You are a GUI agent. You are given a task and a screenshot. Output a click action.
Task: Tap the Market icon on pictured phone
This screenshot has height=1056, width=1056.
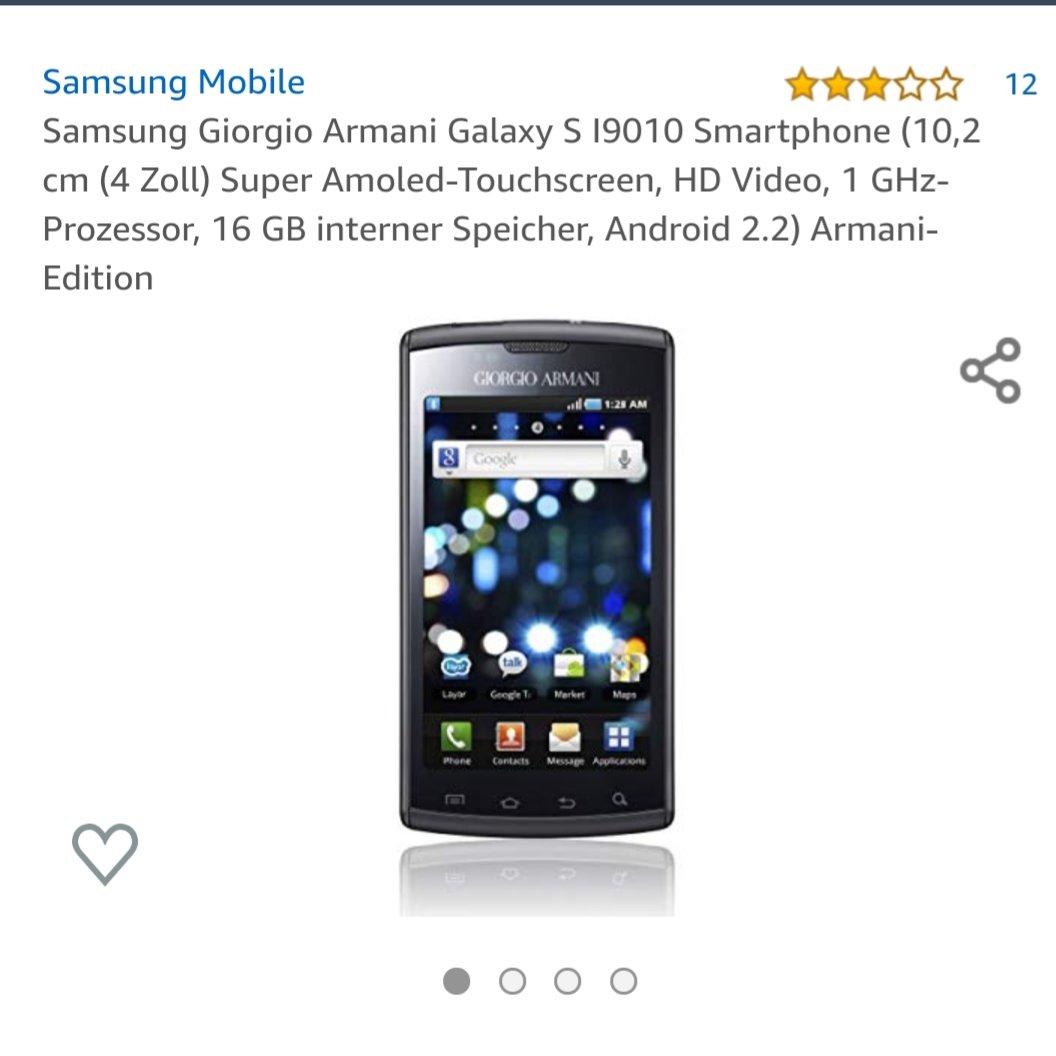(x=569, y=675)
